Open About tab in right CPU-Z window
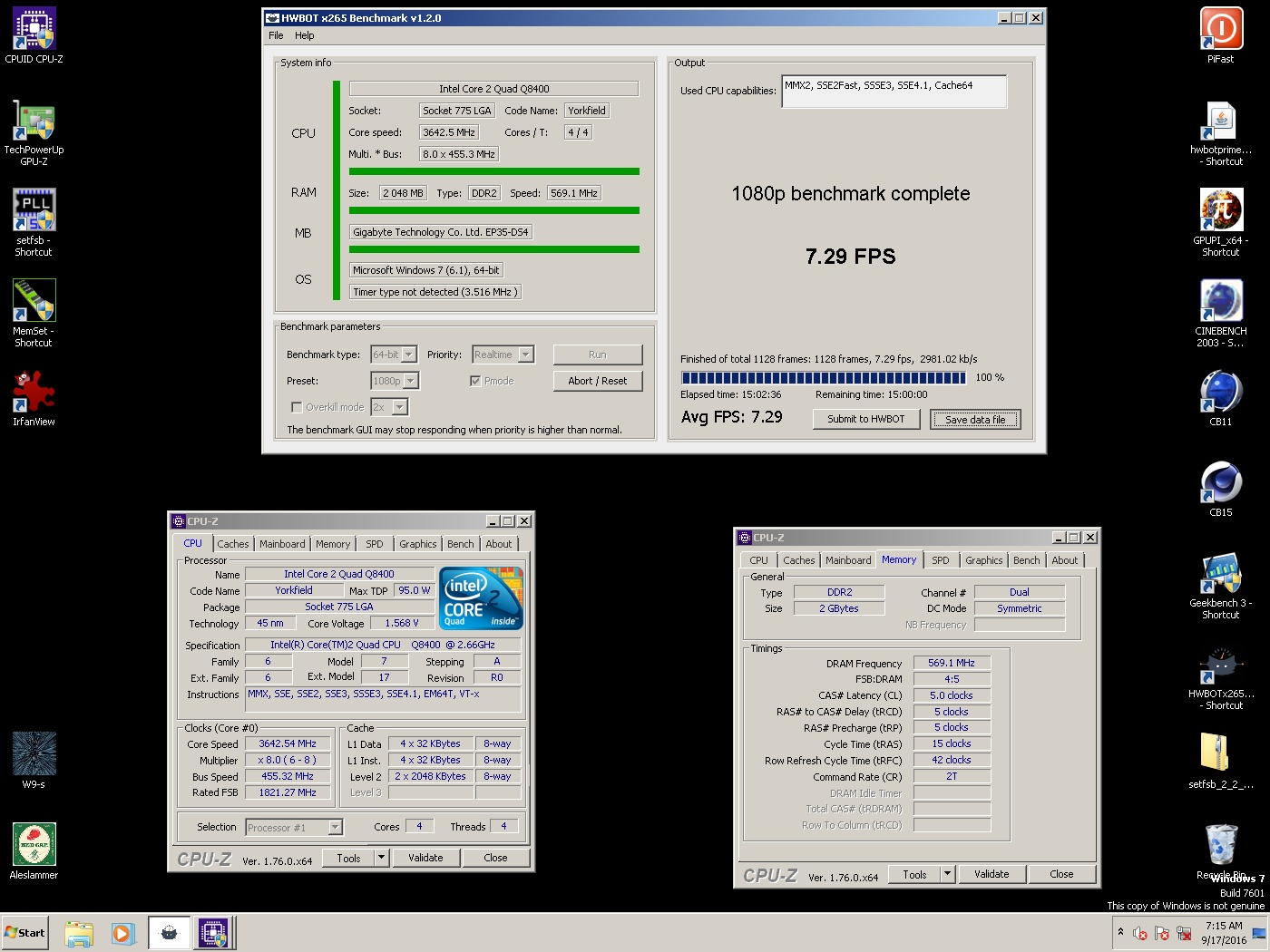Image resolution: width=1270 pixels, height=952 pixels. (x=1065, y=560)
